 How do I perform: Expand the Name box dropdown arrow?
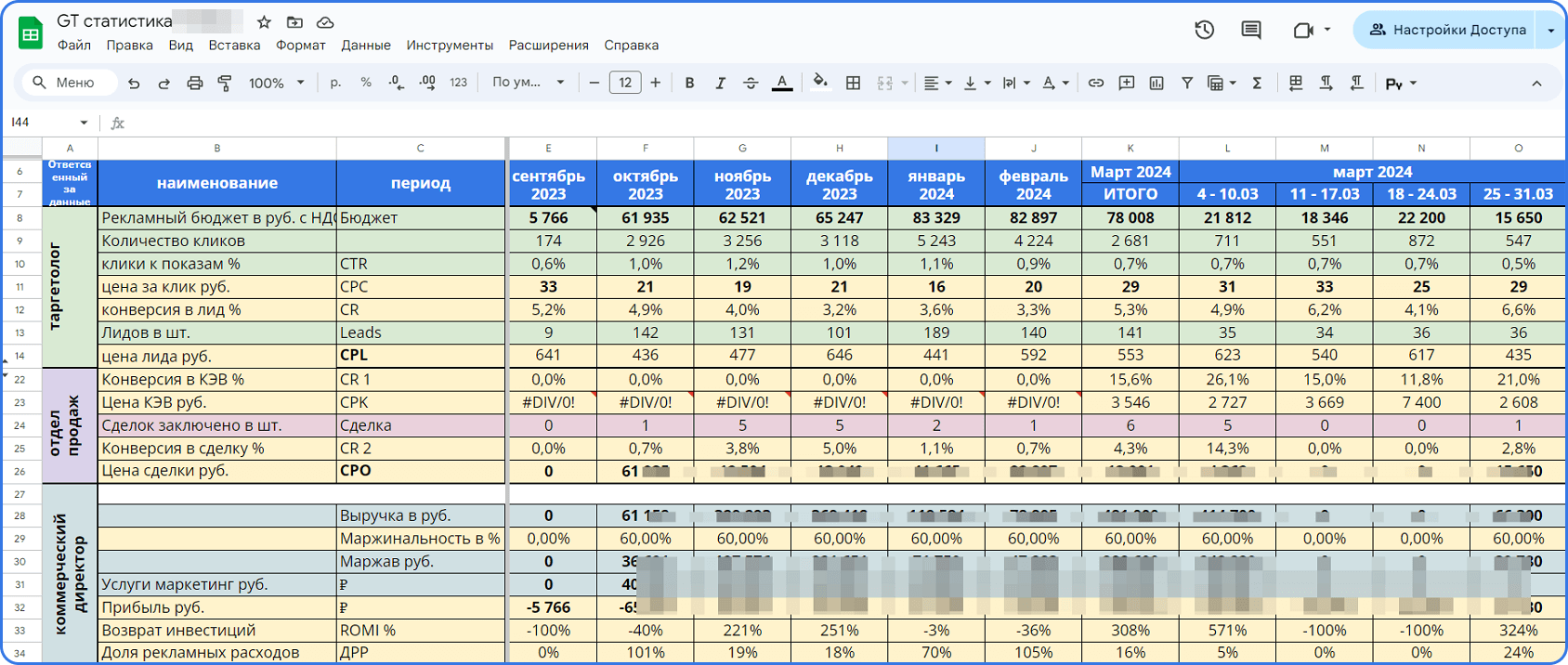[x=84, y=123]
